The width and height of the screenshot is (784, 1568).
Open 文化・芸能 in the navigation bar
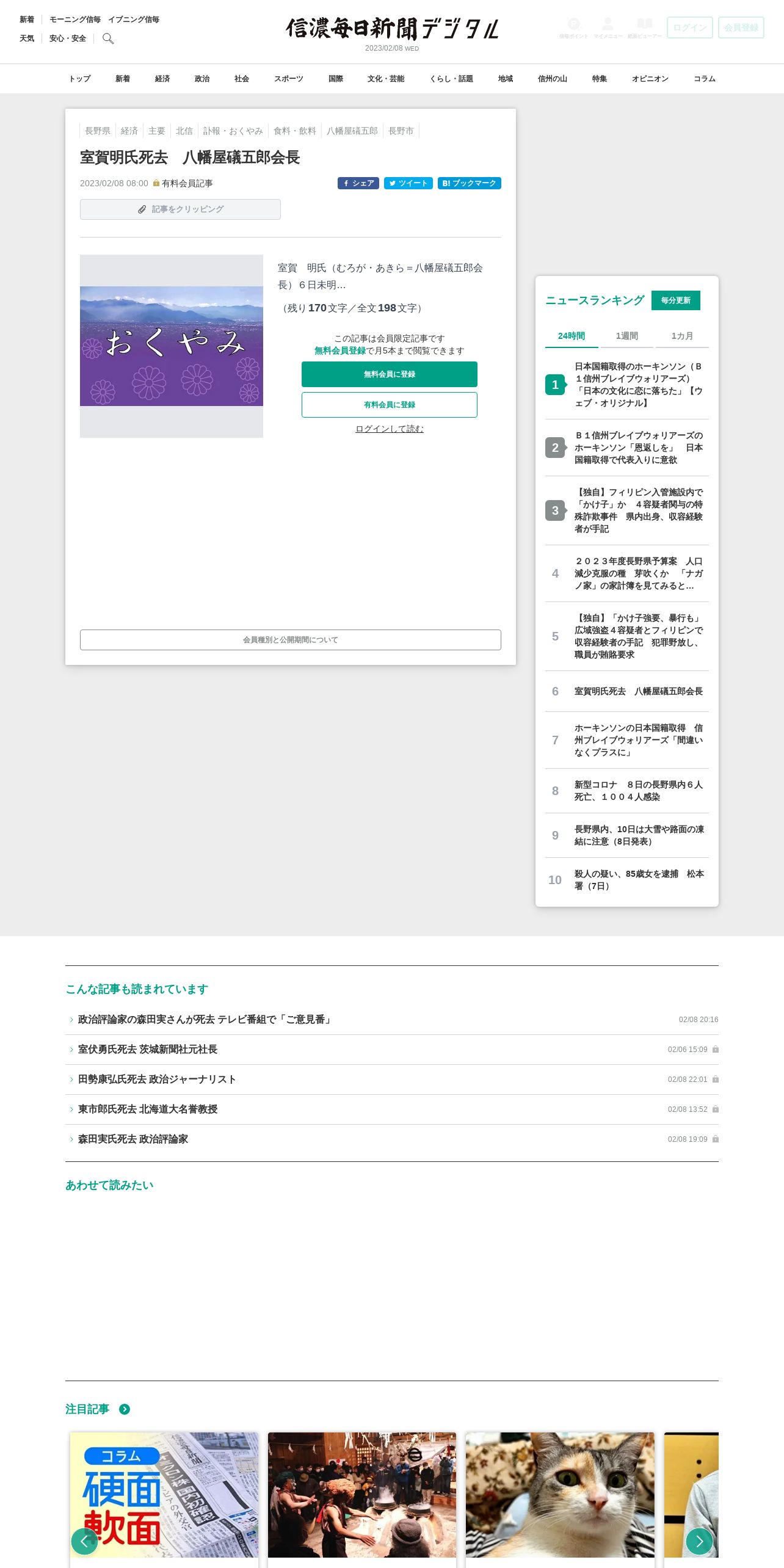386,79
